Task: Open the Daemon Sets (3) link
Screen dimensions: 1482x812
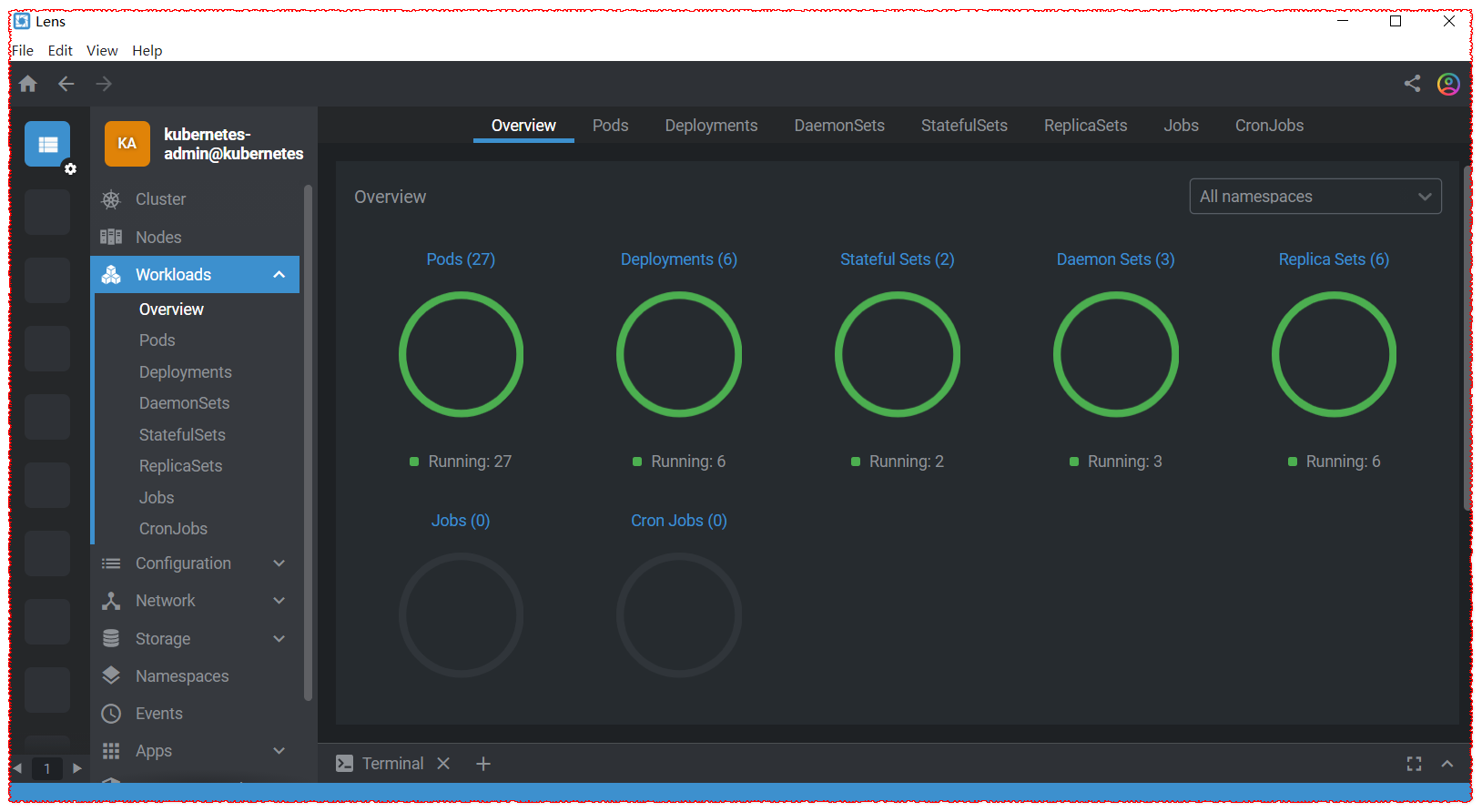Action: point(1116,259)
